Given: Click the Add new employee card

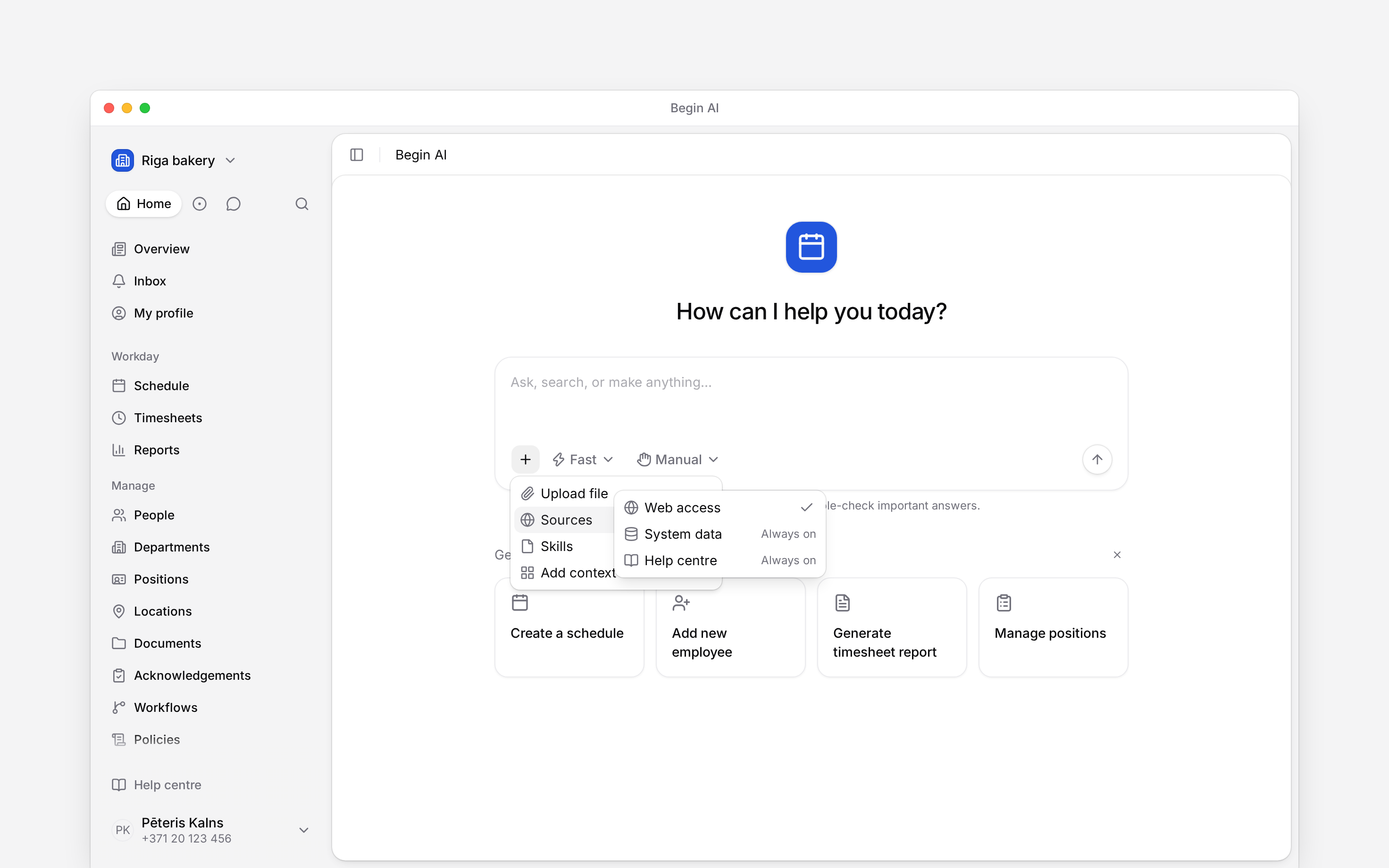Looking at the screenshot, I should coord(730,627).
